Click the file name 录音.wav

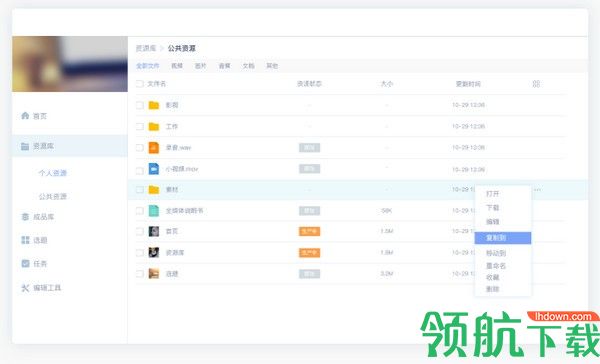(x=178, y=147)
